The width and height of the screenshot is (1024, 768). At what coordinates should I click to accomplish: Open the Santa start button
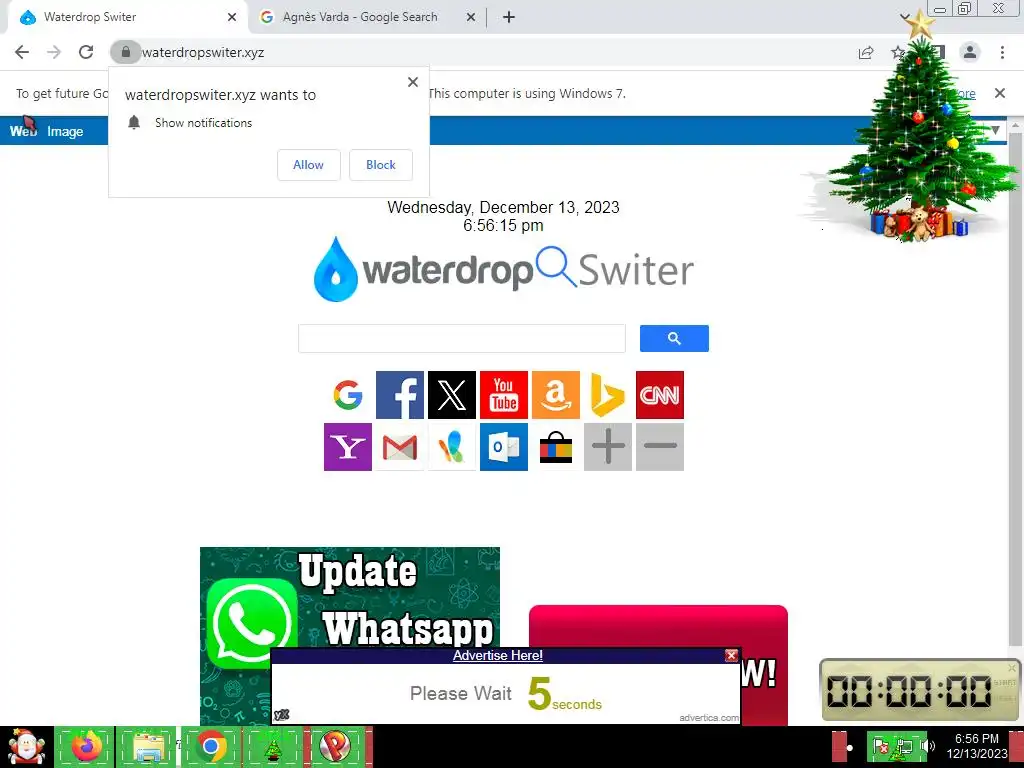[26, 747]
